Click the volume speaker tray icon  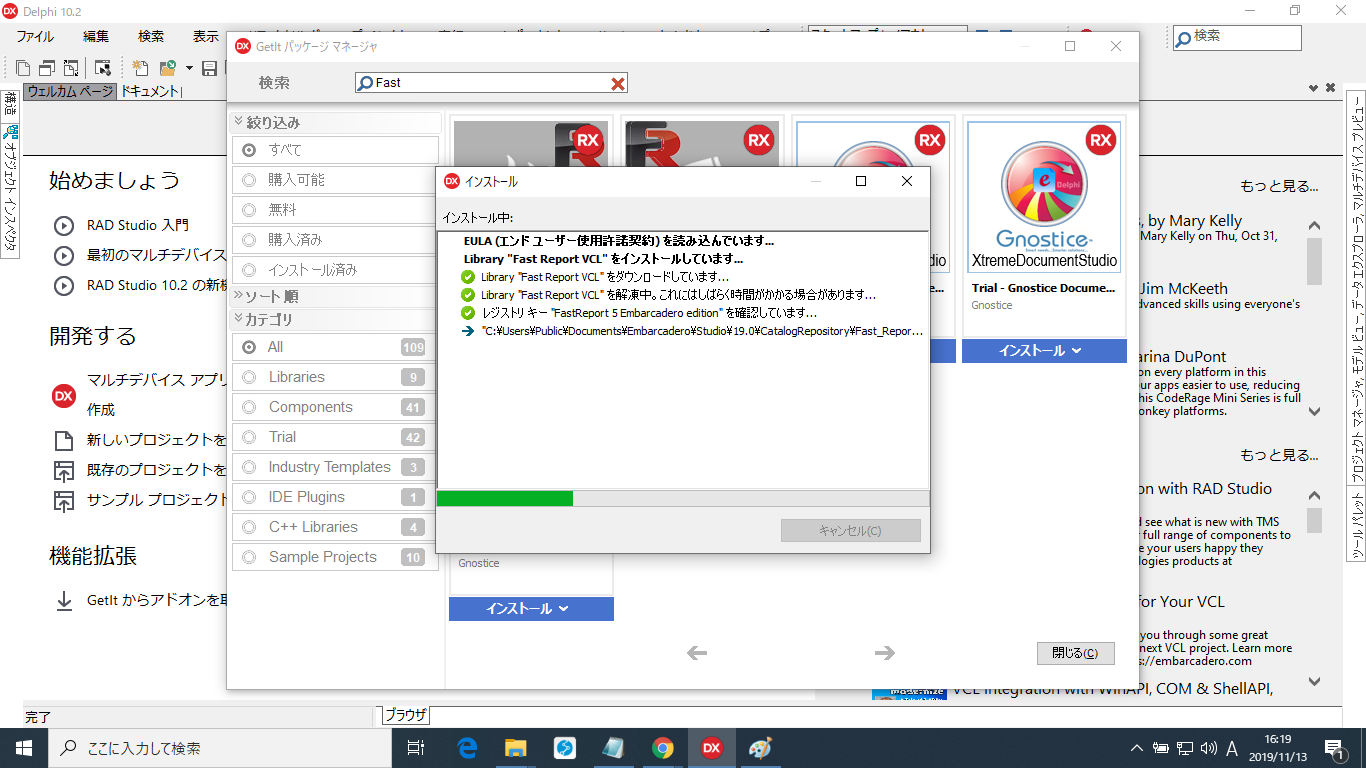1208,748
